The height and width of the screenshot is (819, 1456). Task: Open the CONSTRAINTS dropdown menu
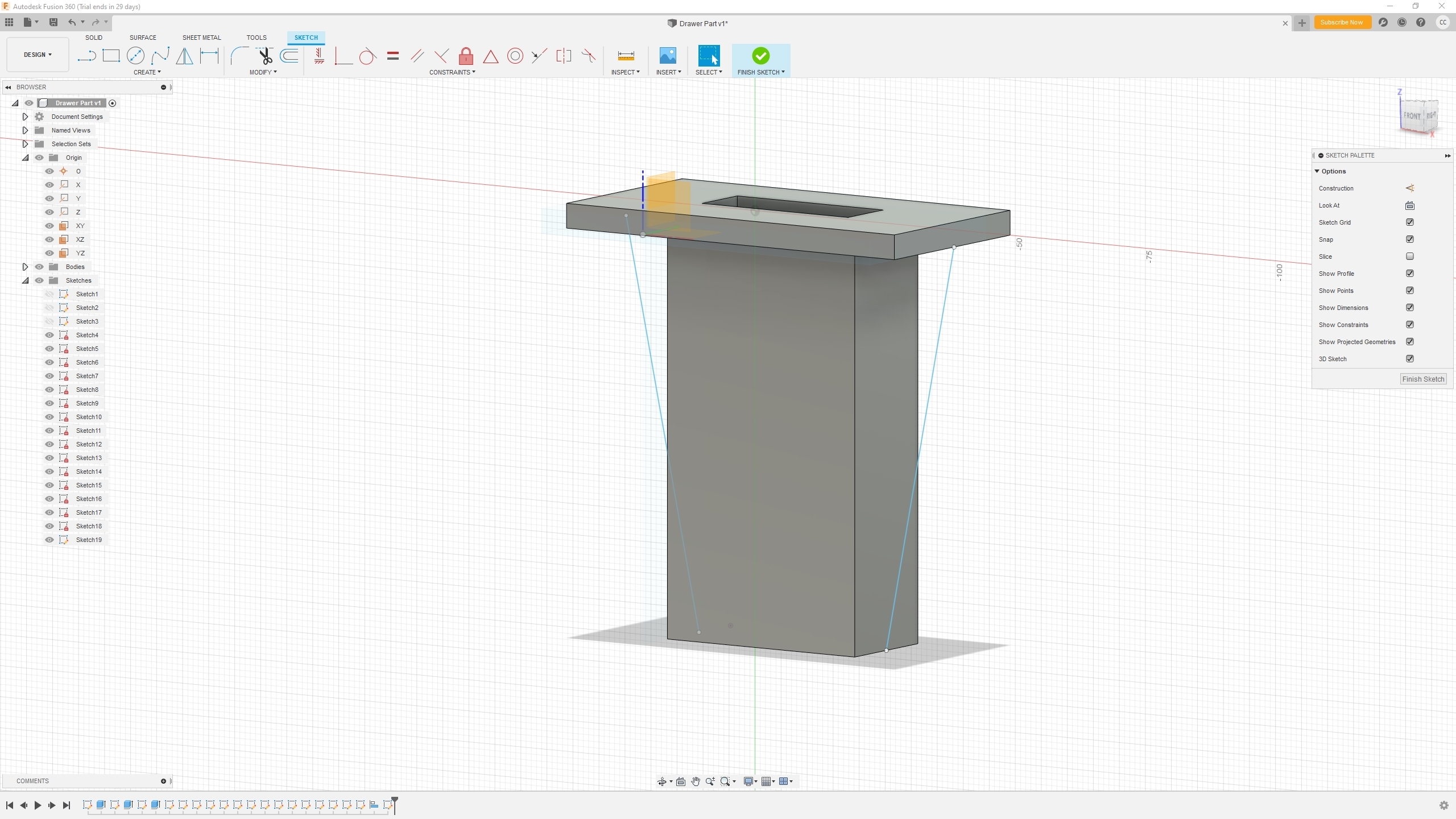[452, 72]
